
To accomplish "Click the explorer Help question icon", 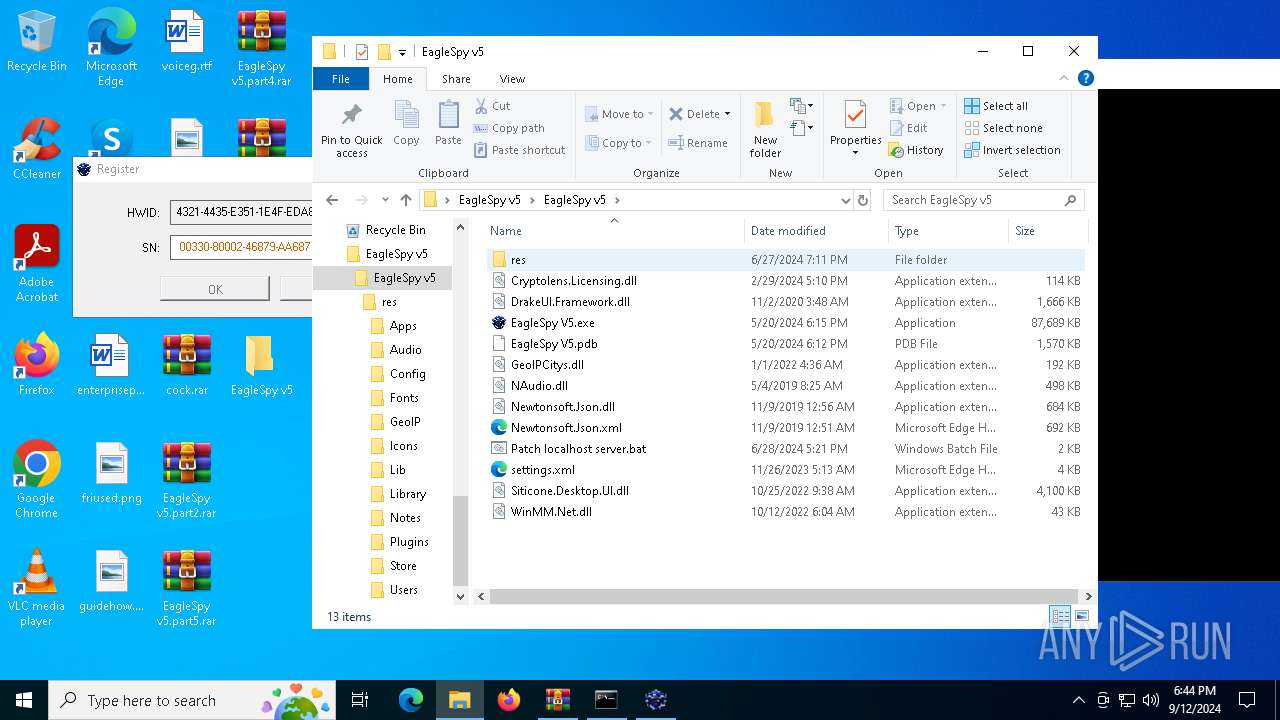I will pyautogui.click(x=1085, y=78).
